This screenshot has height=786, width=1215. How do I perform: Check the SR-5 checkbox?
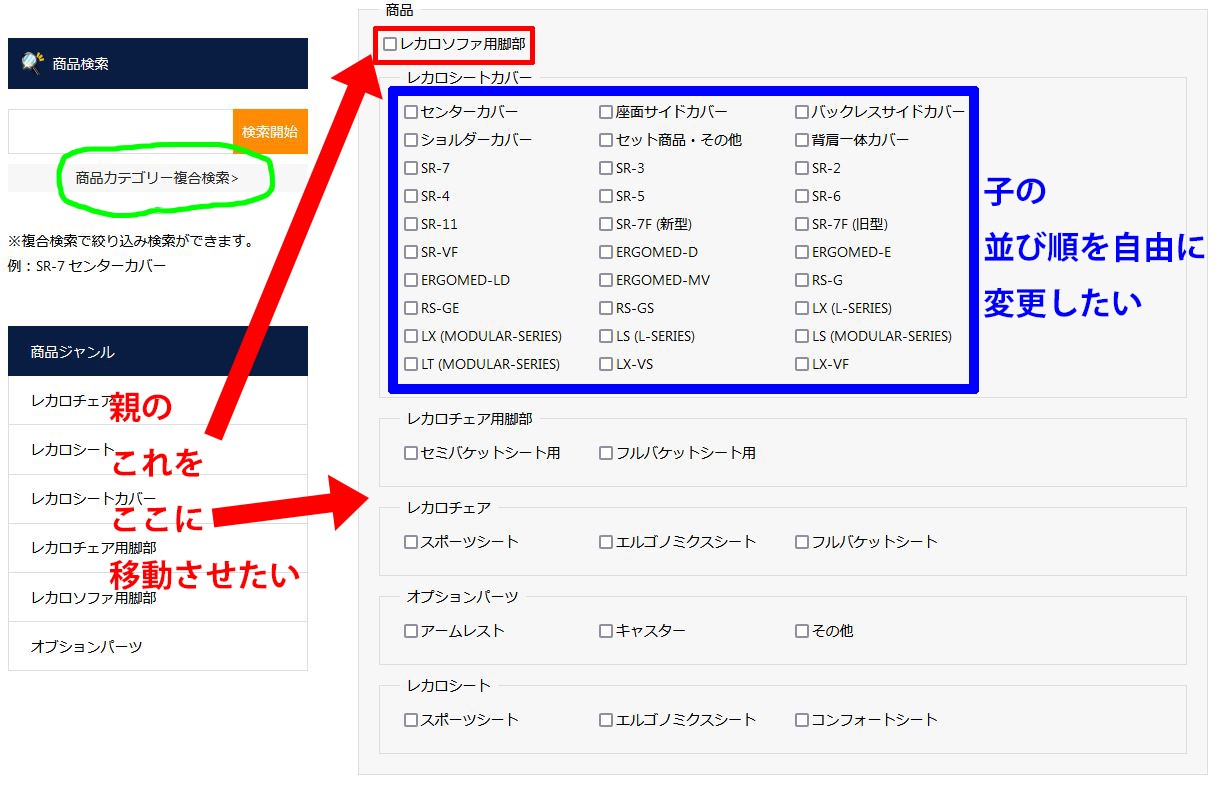(x=606, y=196)
